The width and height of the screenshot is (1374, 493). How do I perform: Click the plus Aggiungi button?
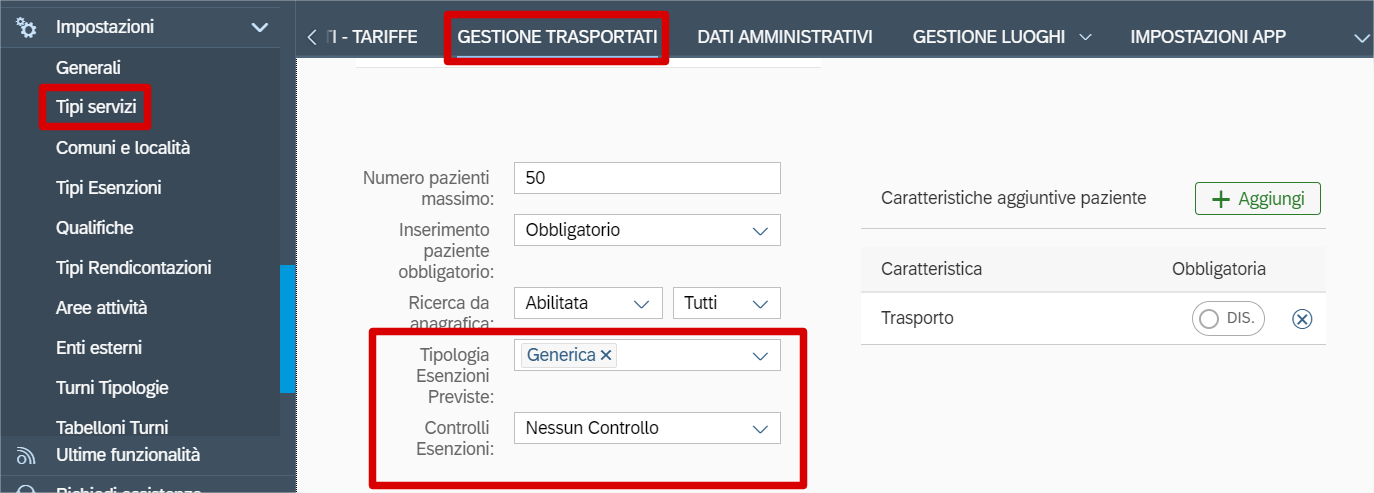[1257, 199]
